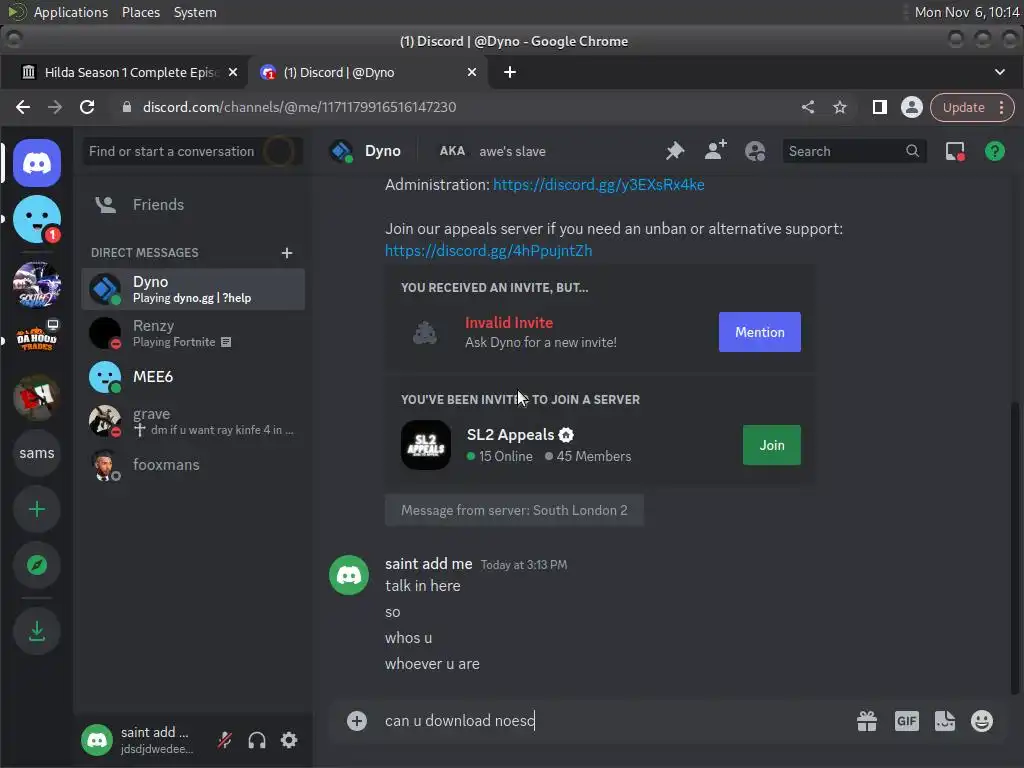Viewport: 1024px width, 768px height.
Task: Open User Settings gear icon
Action: point(289,740)
